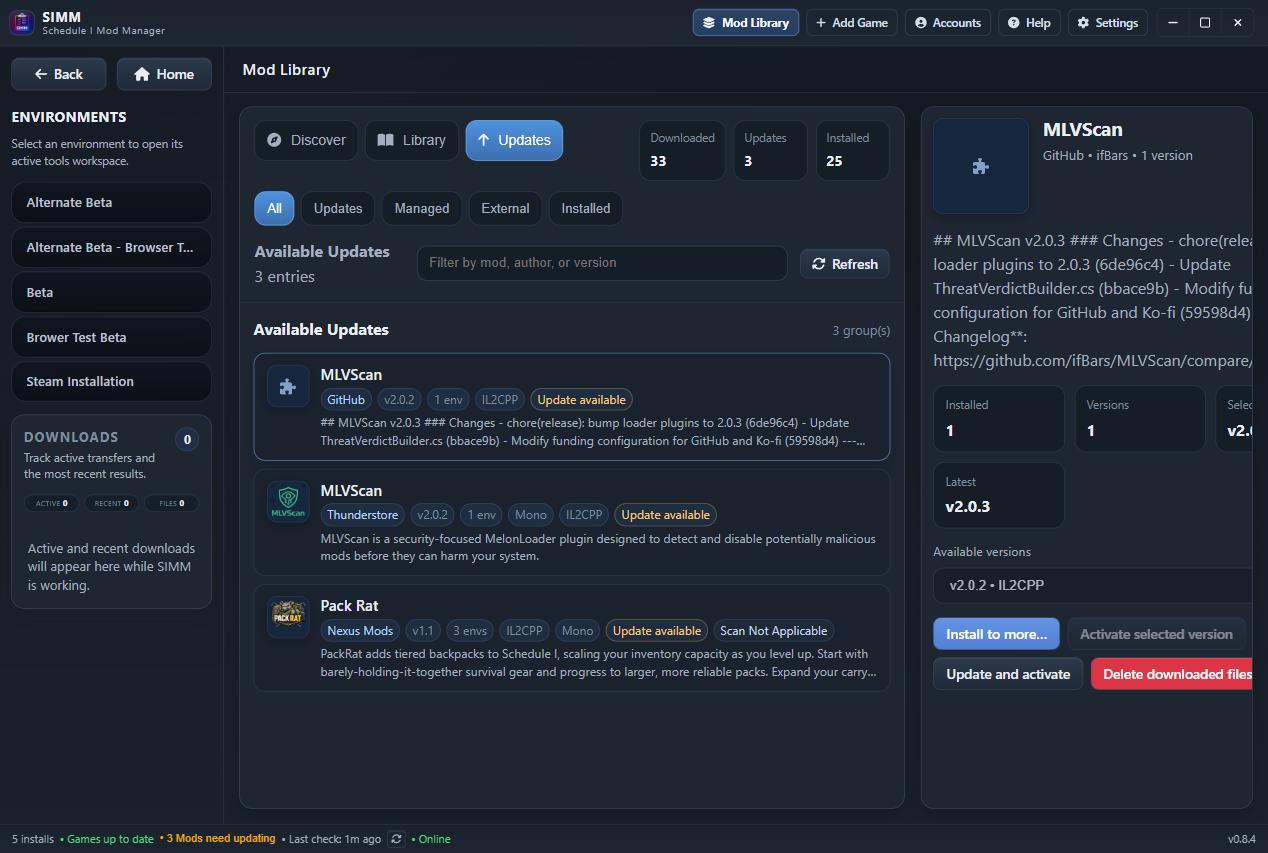Click the Online status indicator
This screenshot has height=853, width=1268.
(x=434, y=839)
